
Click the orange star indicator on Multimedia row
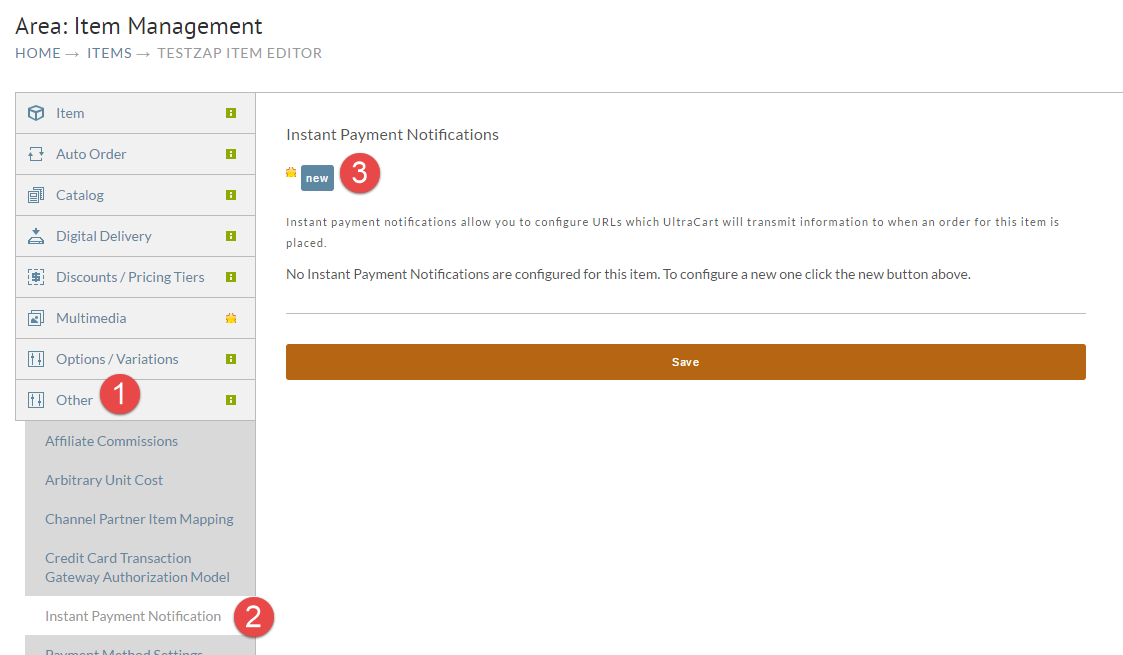[231, 318]
